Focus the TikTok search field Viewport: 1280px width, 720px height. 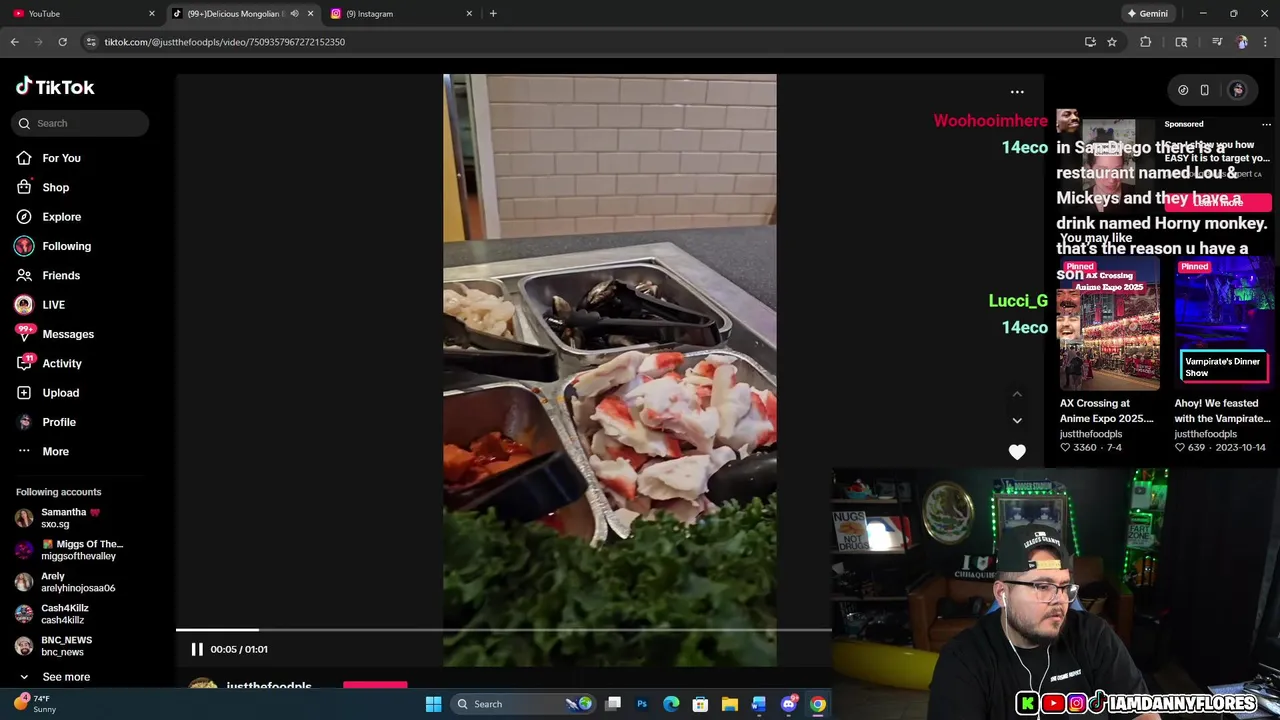click(81, 123)
